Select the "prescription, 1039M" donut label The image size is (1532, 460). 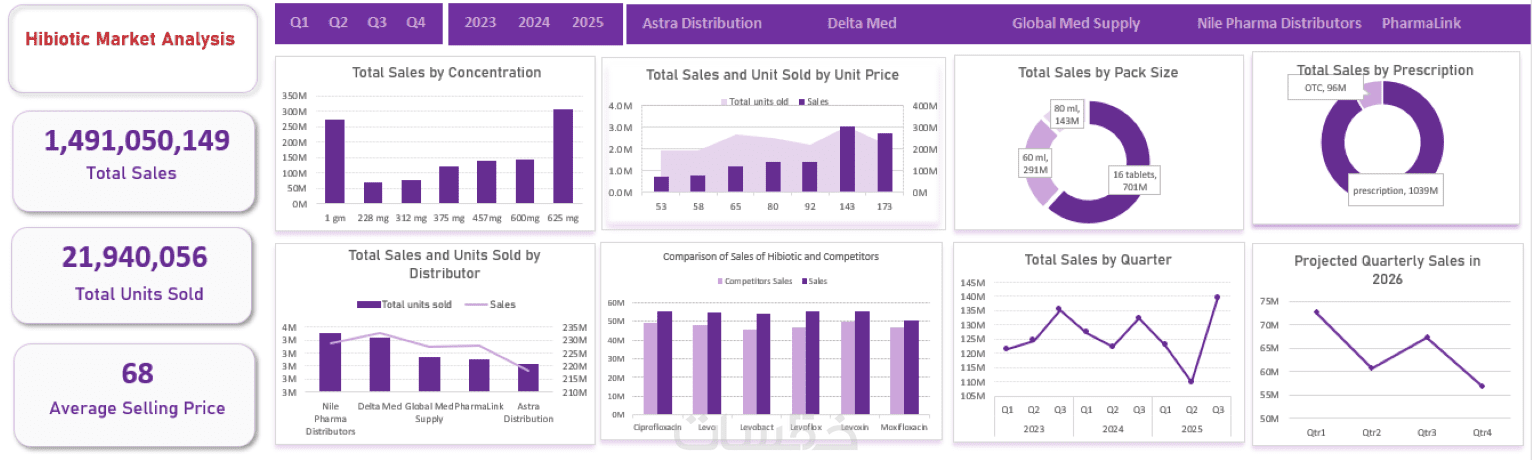tap(1395, 190)
